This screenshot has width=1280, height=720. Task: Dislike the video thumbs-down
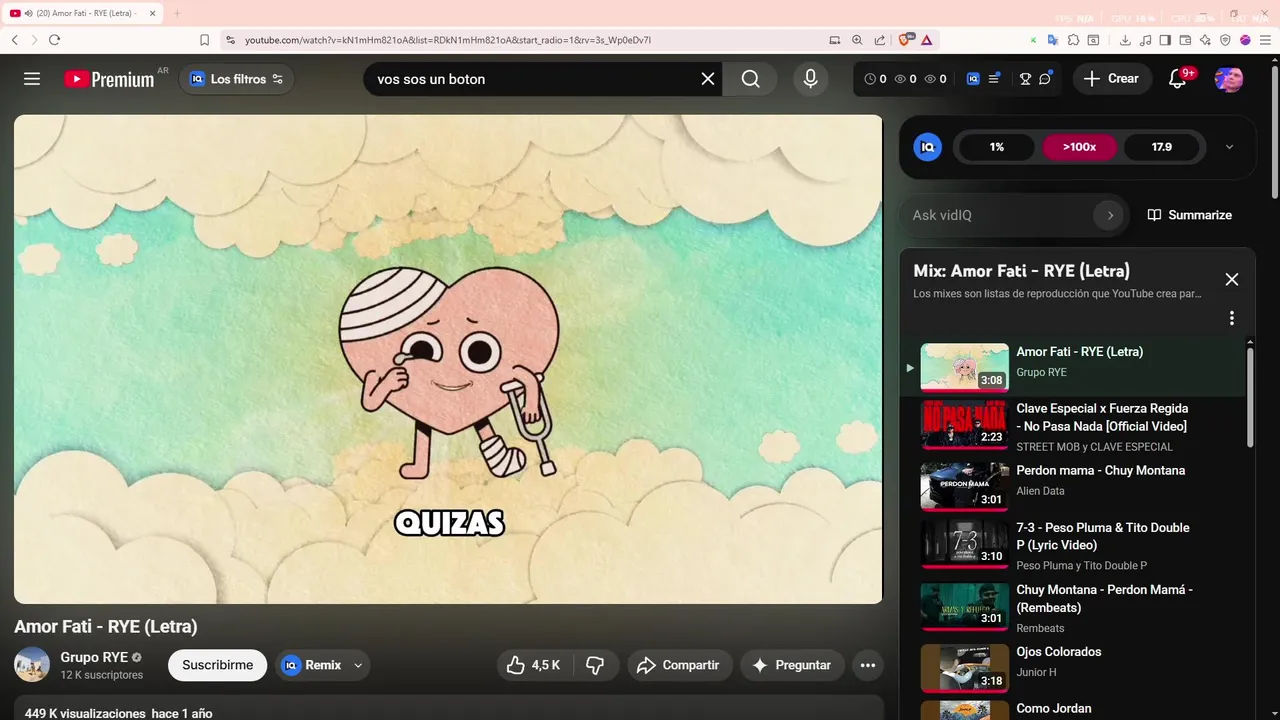click(x=595, y=665)
